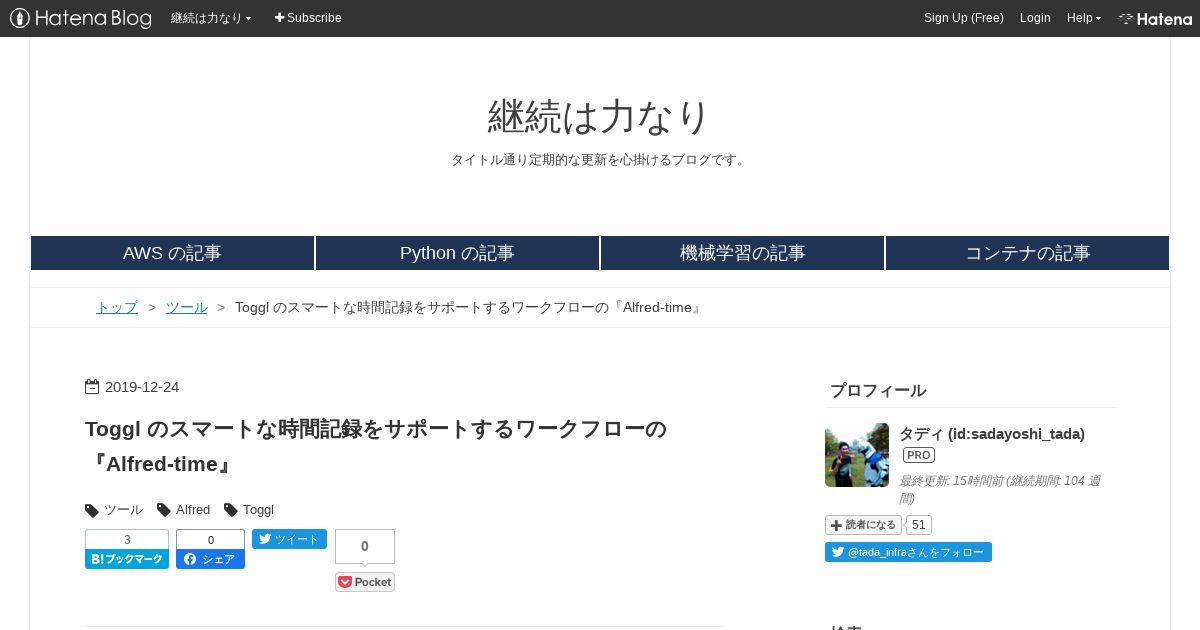
Task: Save the article to Pocket
Action: point(365,582)
